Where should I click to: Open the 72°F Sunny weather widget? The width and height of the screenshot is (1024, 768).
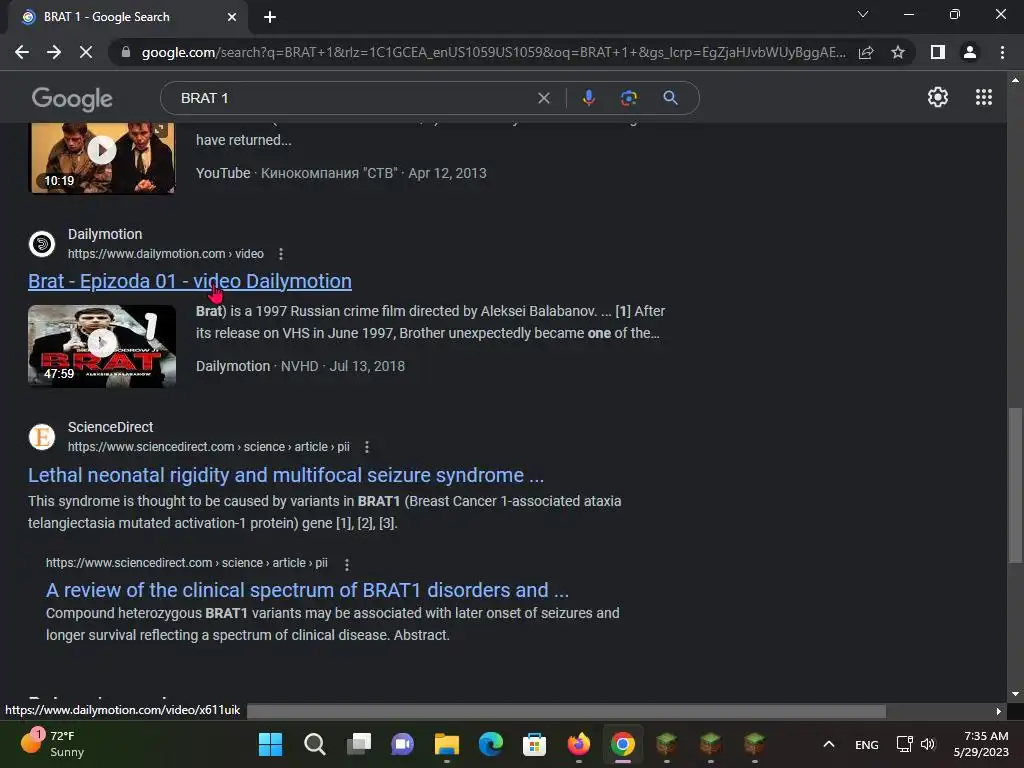tap(52, 744)
